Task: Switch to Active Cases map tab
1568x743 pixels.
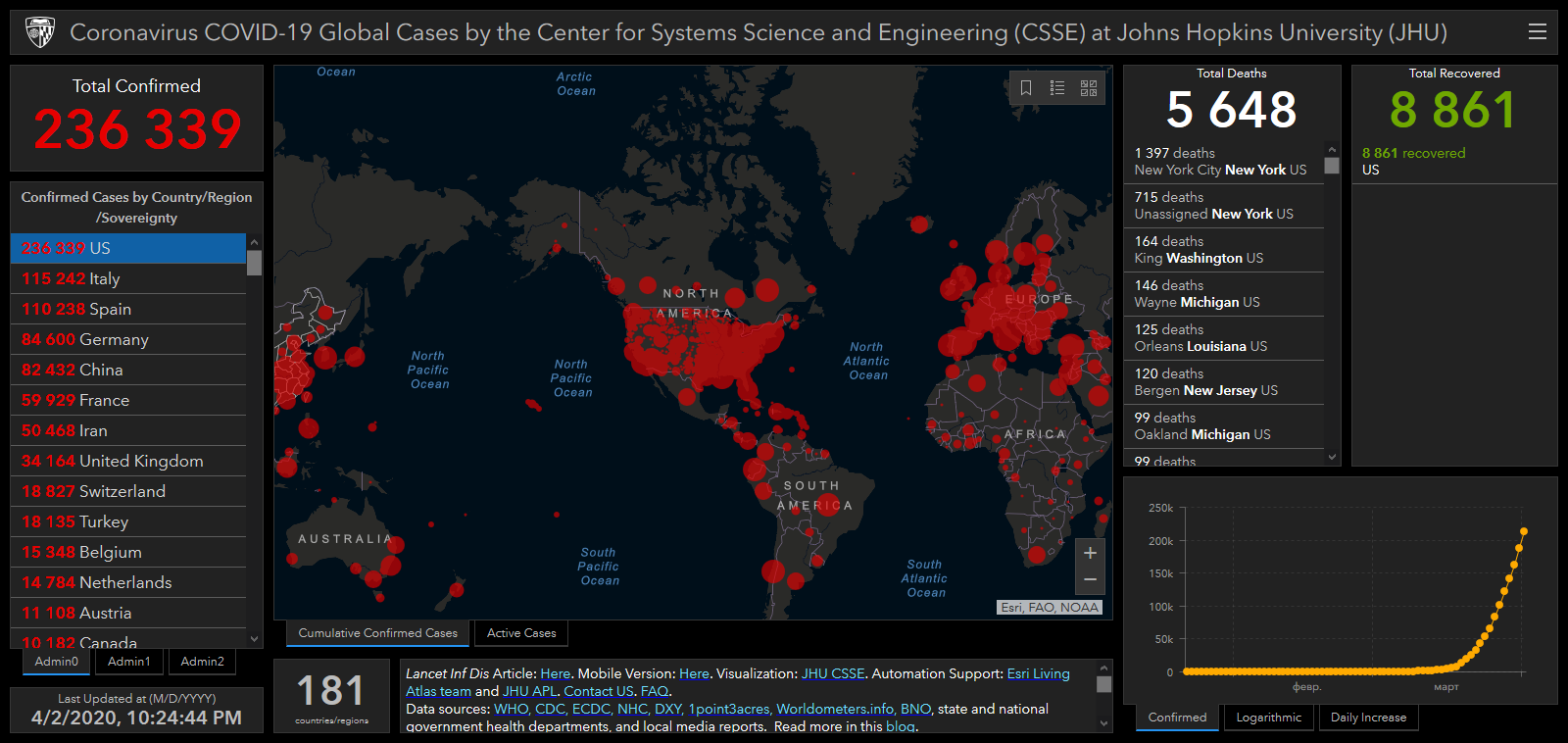Action: pos(521,633)
